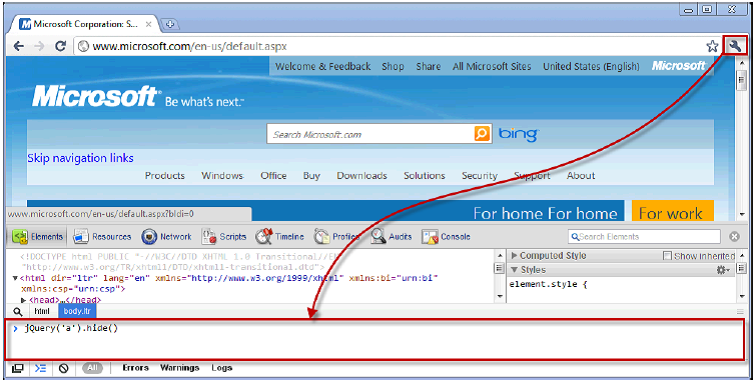Open the Solutions navigation menu
Image resolution: width=756 pixels, height=383 pixels.
click(424, 176)
